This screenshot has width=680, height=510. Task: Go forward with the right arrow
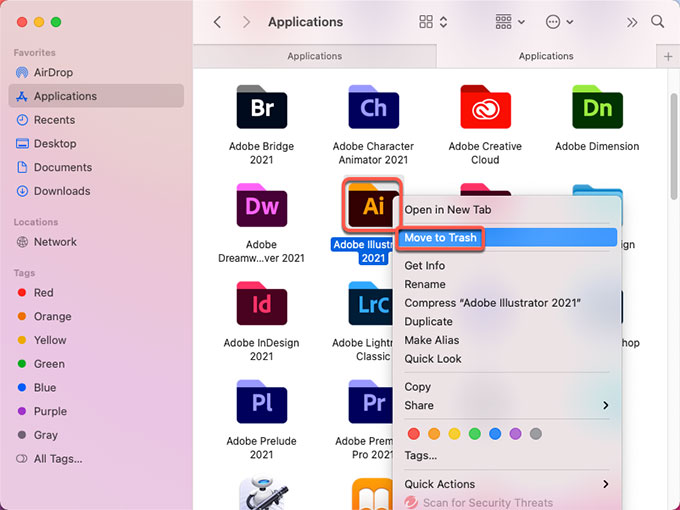(x=246, y=22)
